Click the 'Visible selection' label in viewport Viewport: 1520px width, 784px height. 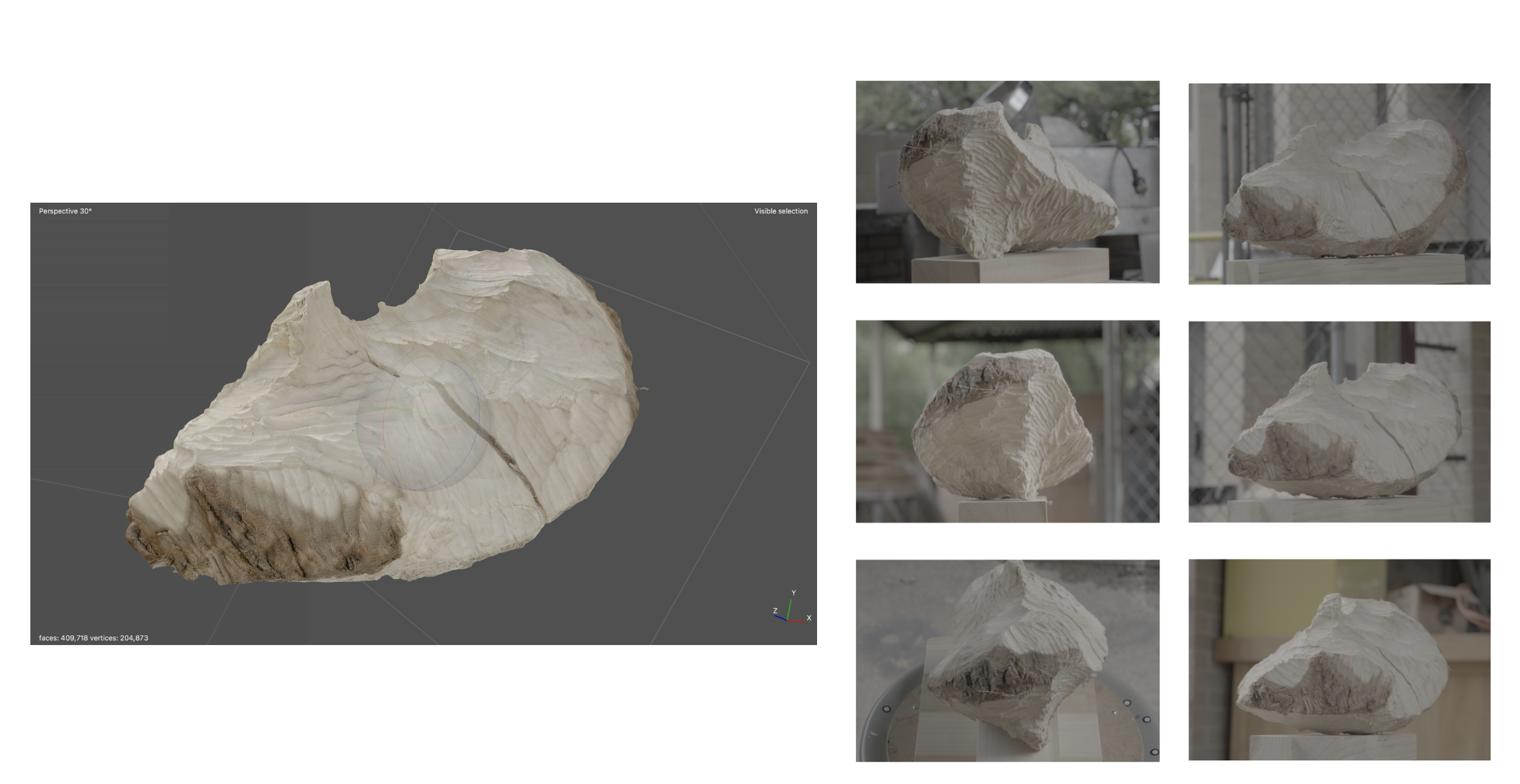coord(781,211)
